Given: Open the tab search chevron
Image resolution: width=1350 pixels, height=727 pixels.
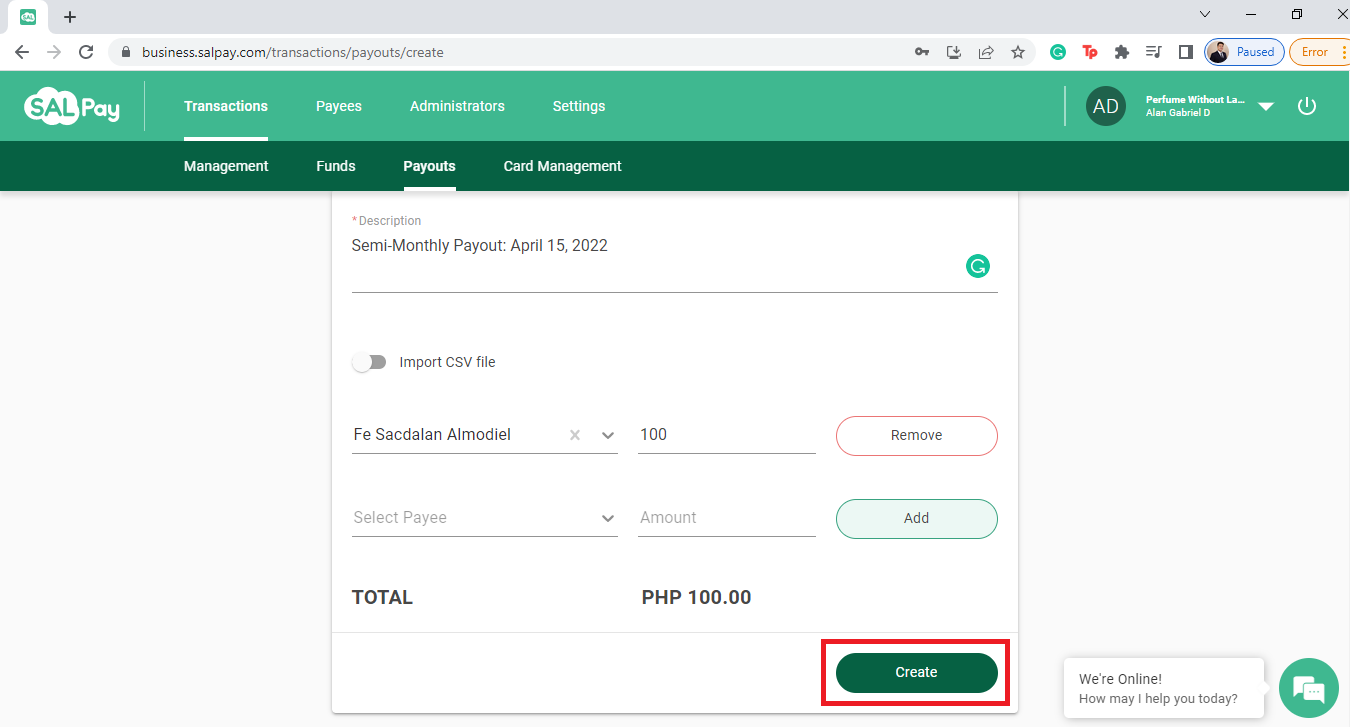Looking at the screenshot, I should (1205, 14).
